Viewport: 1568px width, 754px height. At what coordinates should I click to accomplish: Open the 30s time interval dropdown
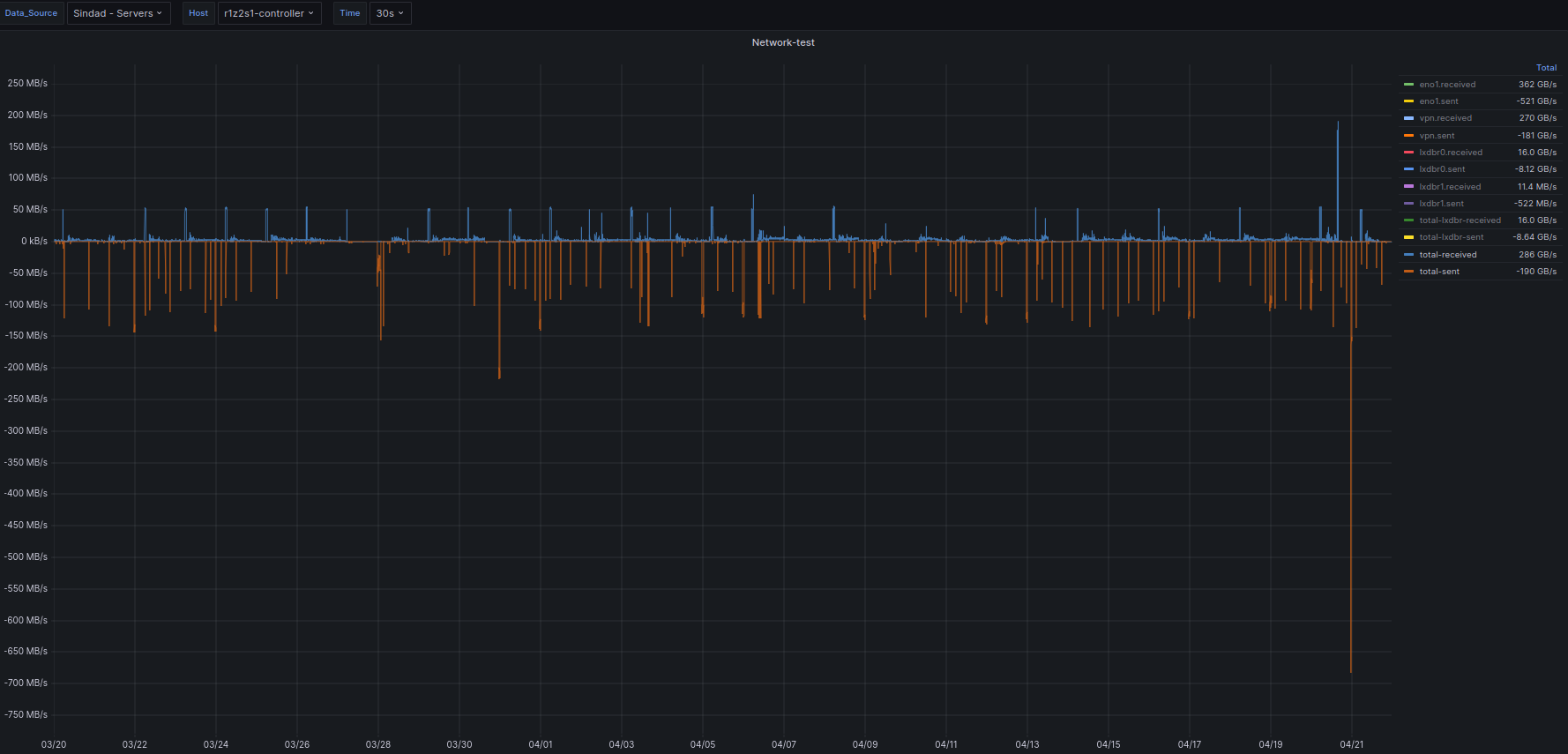390,13
